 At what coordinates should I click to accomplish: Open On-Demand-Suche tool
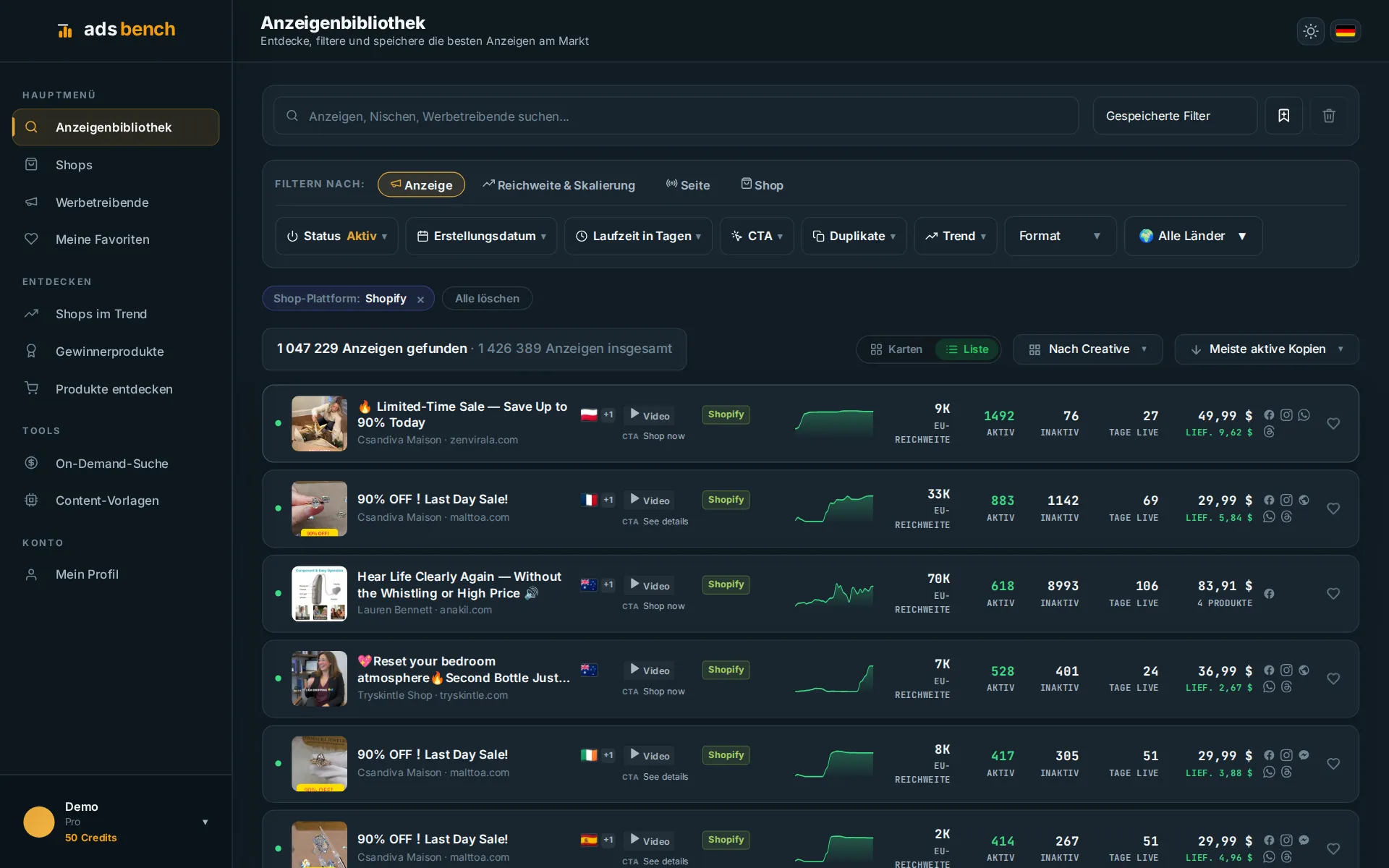click(116, 464)
